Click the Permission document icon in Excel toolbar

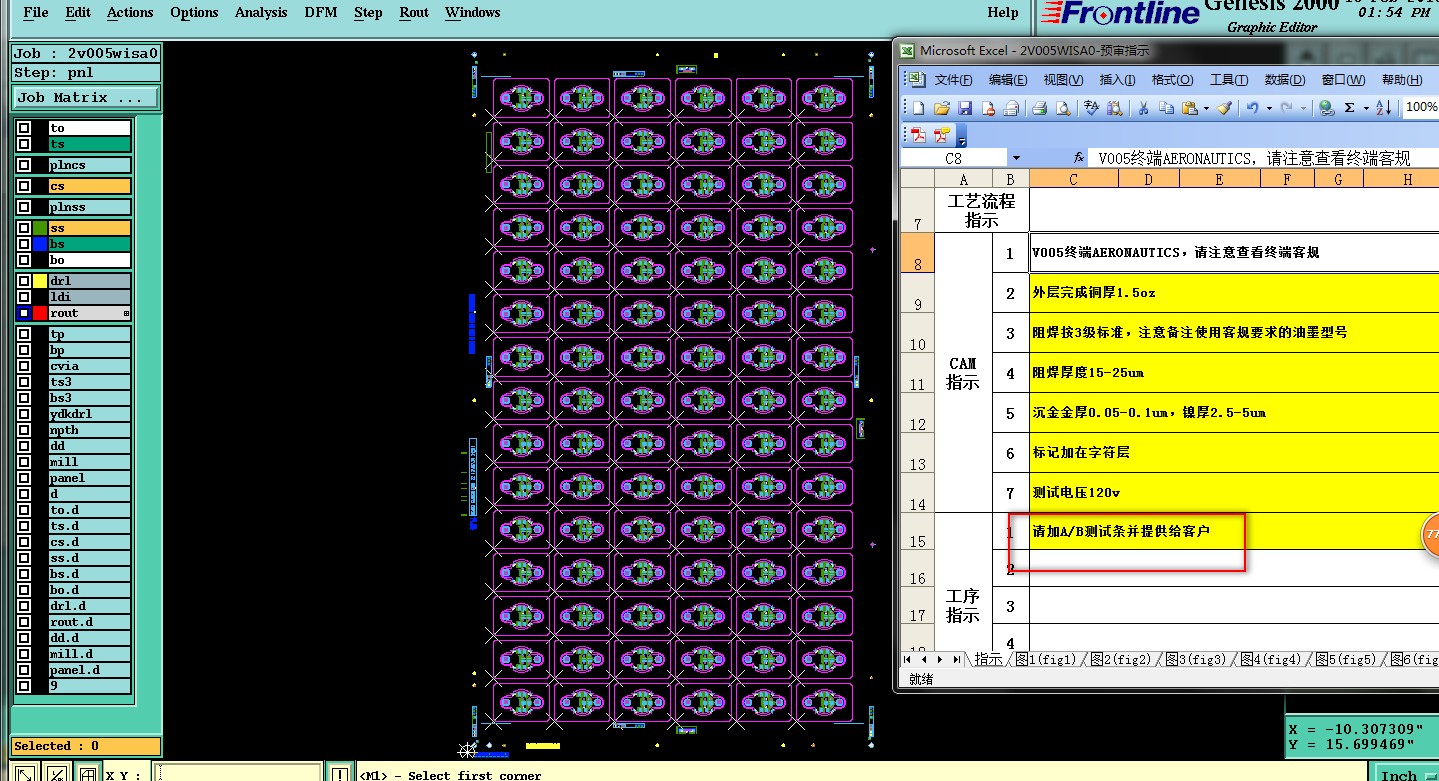point(988,108)
